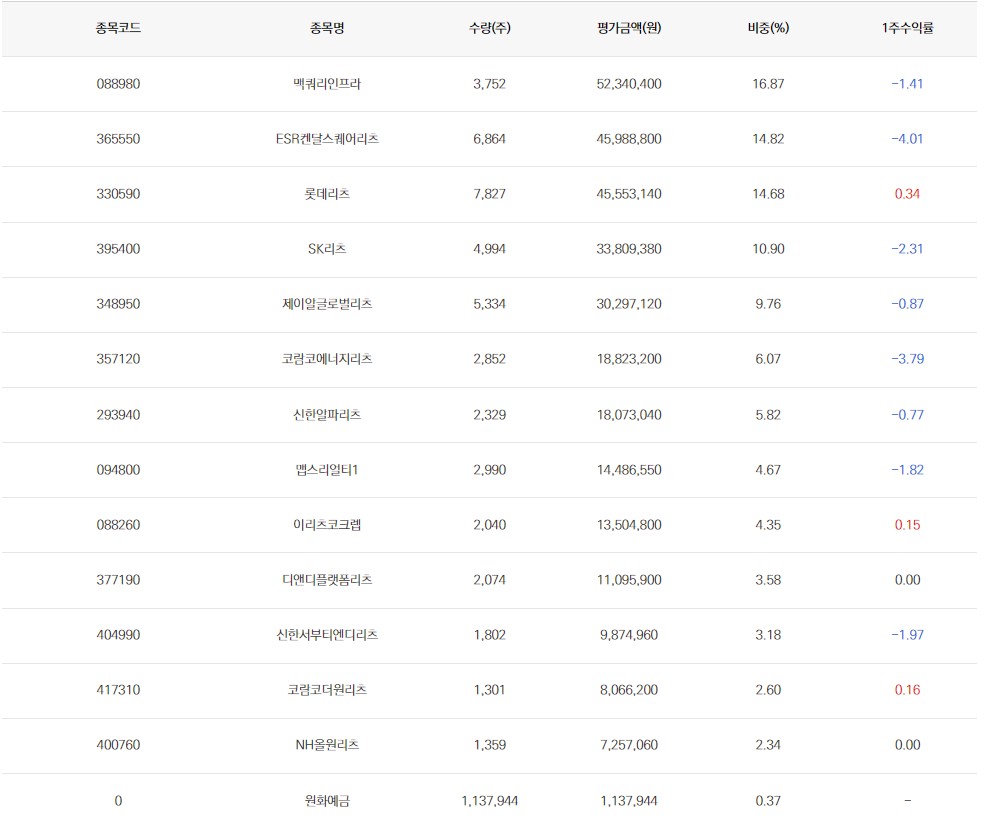Image resolution: width=996 pixels, height=828 pixels.
Task: Select stock code 293940
Action: (118, 415)
